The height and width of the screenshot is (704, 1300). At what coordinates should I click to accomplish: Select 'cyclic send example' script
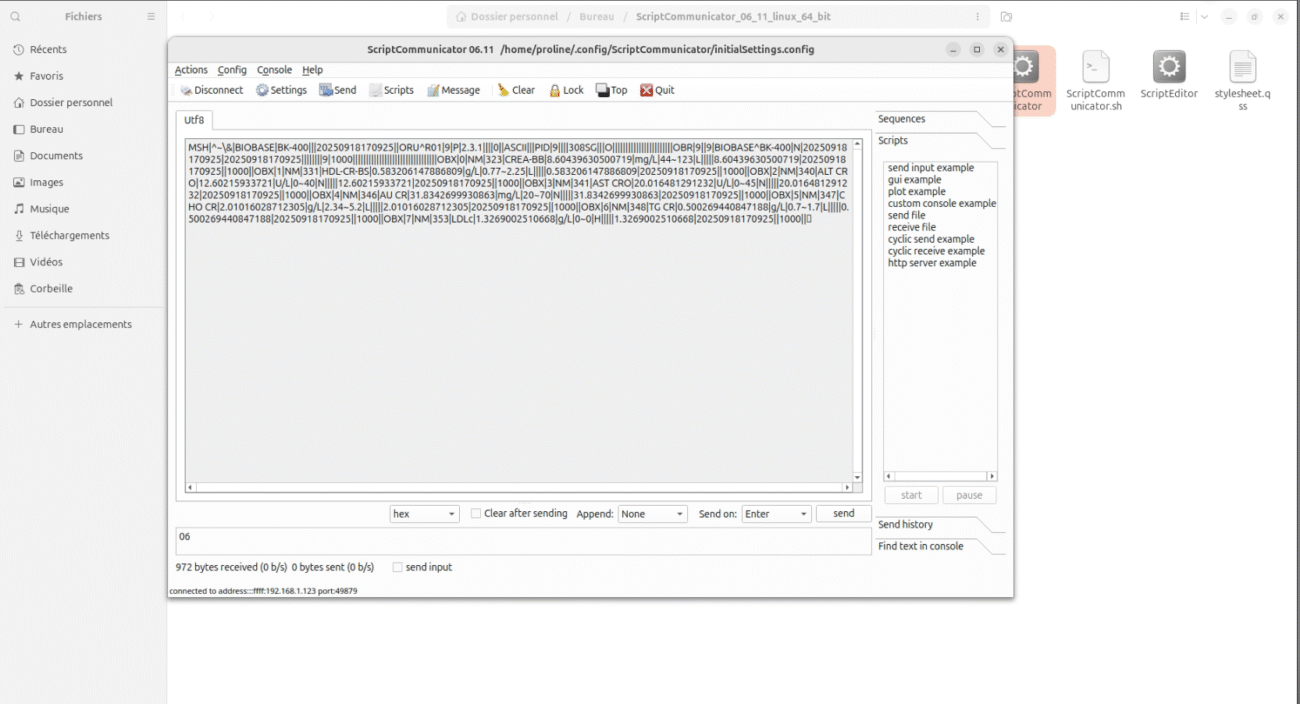pyautogui.click(x=931, y=240)
